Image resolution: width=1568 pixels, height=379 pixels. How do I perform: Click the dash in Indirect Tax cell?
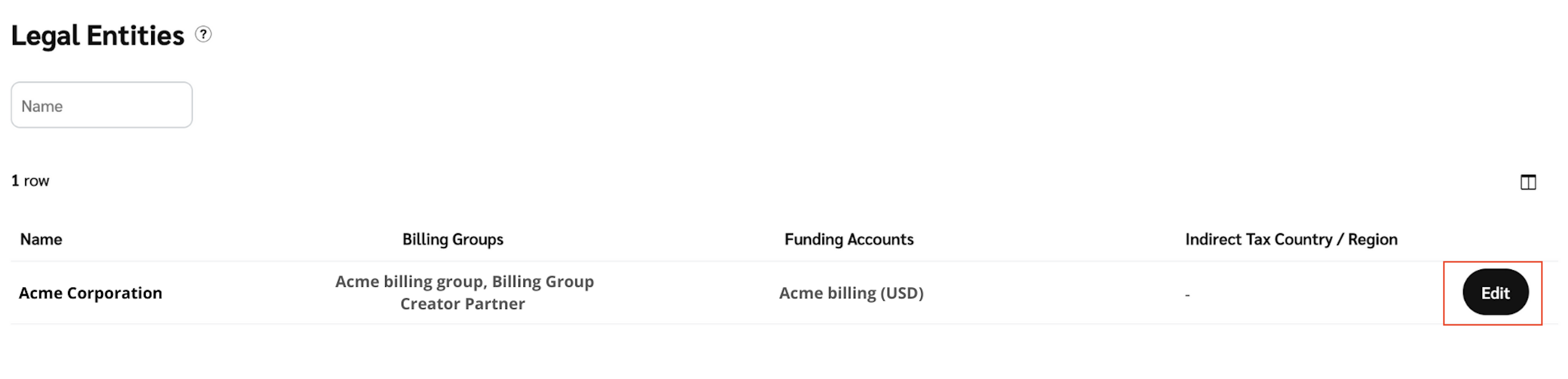pos(1187,295)
